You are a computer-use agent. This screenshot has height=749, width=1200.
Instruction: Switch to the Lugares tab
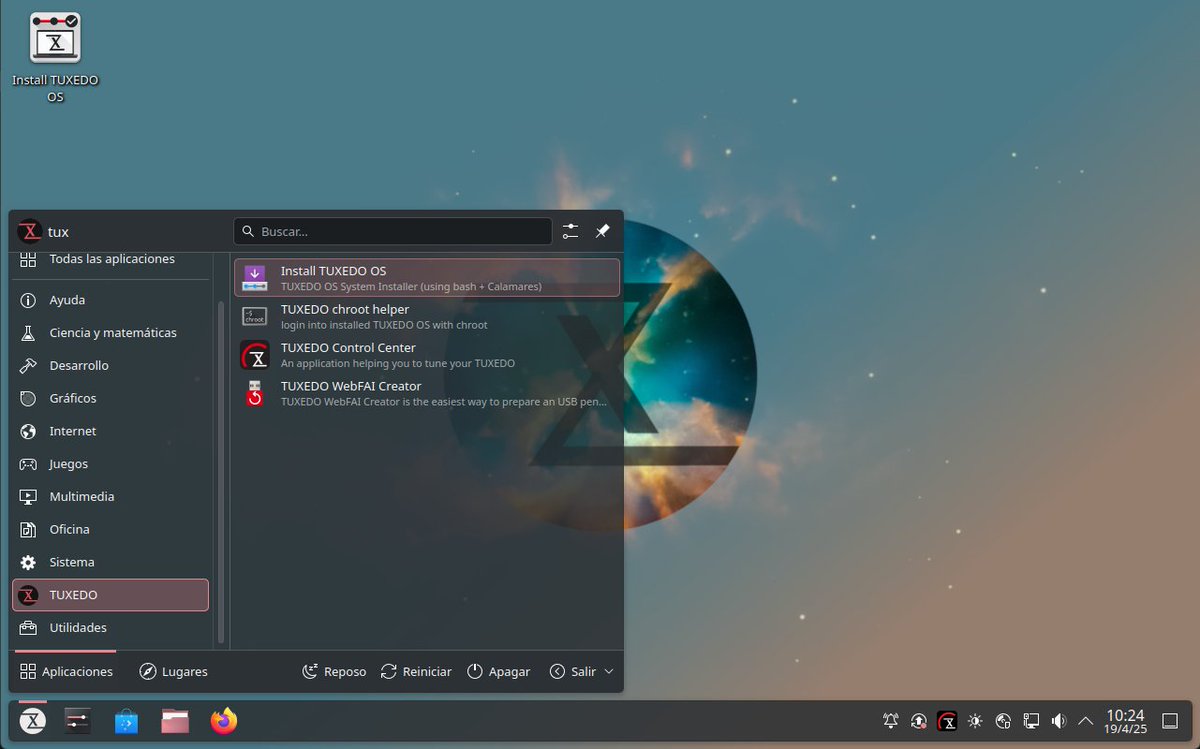173,671
